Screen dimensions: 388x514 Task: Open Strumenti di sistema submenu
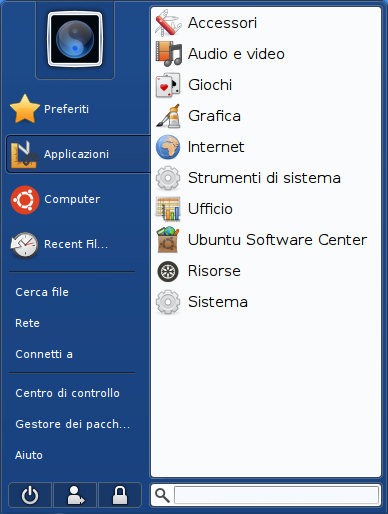266,178
